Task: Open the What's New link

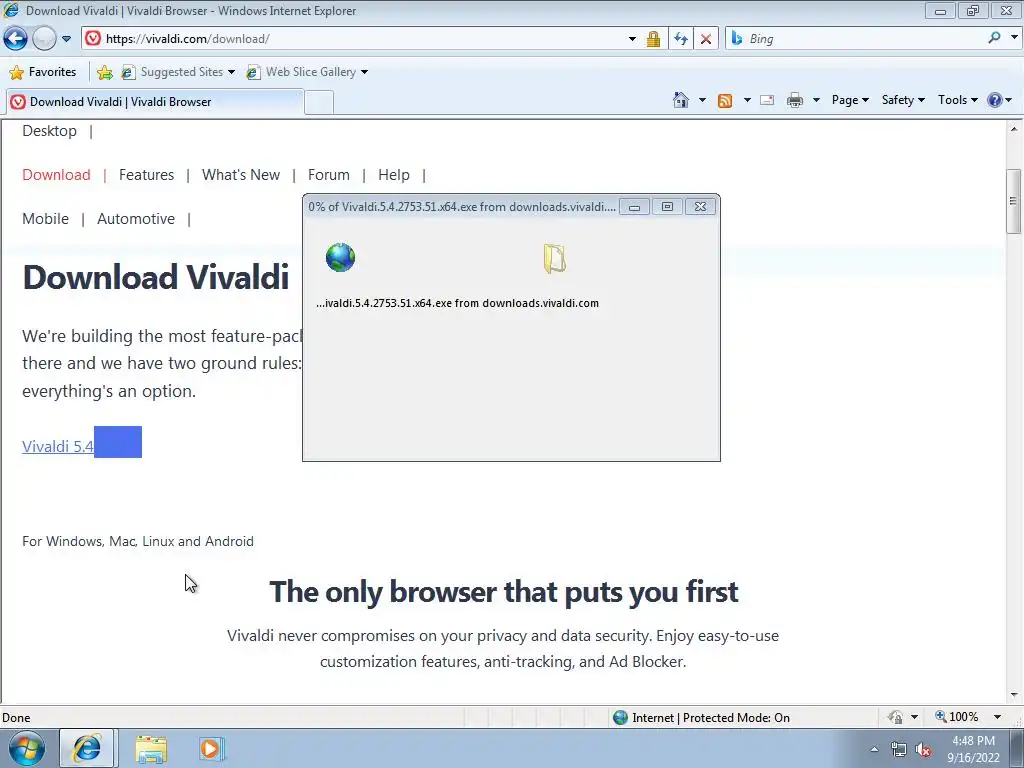Action: pyautogui.click(x=240, y=175)
